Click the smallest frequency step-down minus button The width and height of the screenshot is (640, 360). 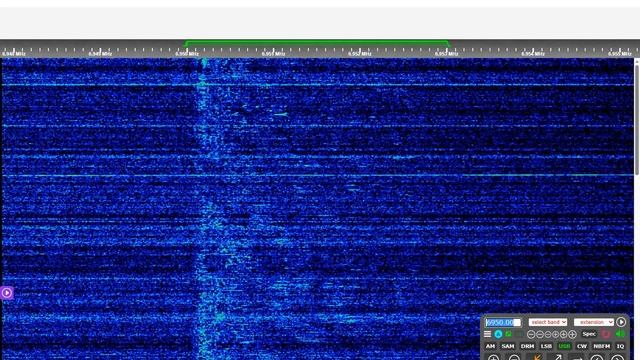tap(548, 334)
